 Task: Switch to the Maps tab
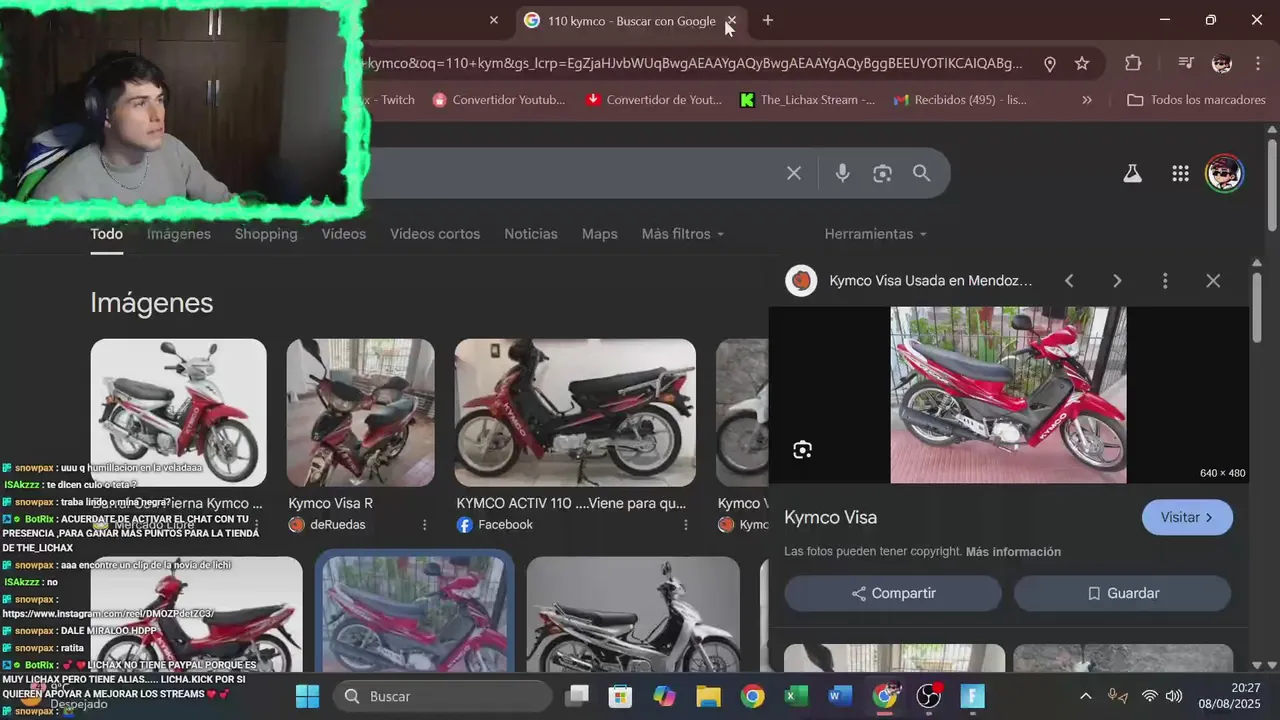[x=600, y=234]
